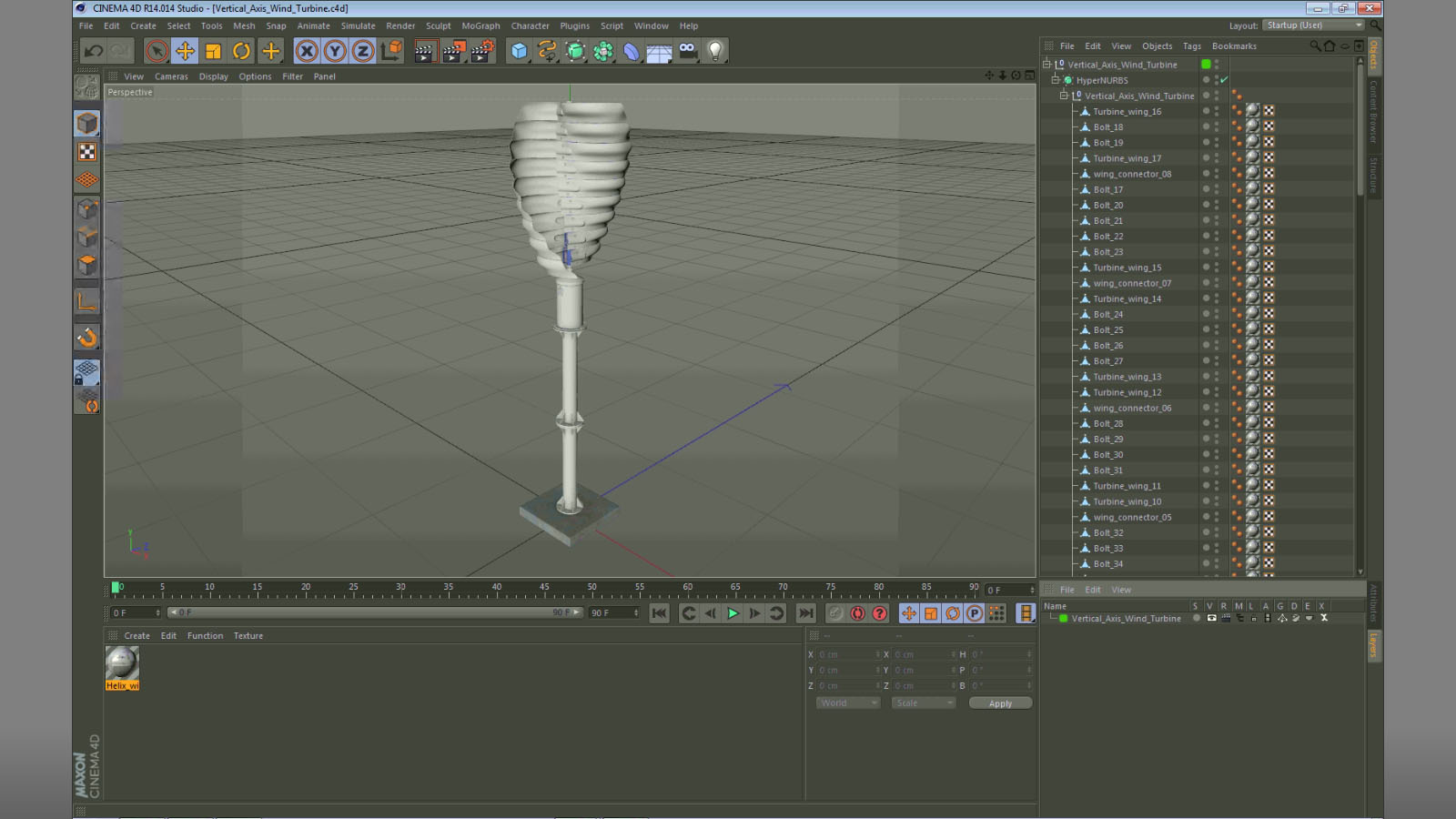Collapse the nested Vertical_Axis_Wind_Turbine null

pos(1064,96)
